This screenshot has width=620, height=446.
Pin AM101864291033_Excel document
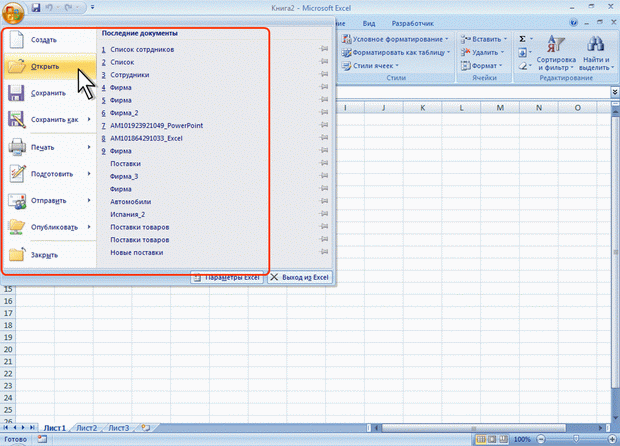(324, 138)
